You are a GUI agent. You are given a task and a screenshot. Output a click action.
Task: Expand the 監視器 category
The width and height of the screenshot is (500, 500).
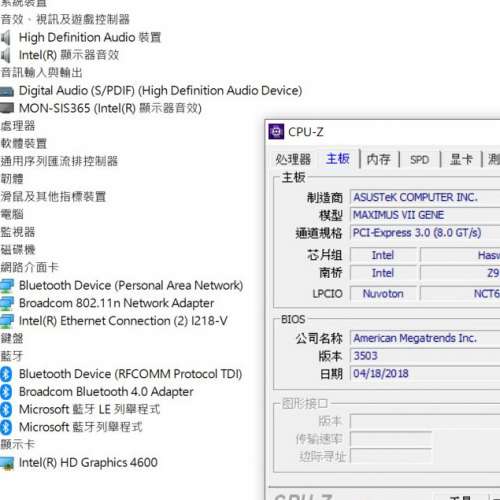coord(18,232)
